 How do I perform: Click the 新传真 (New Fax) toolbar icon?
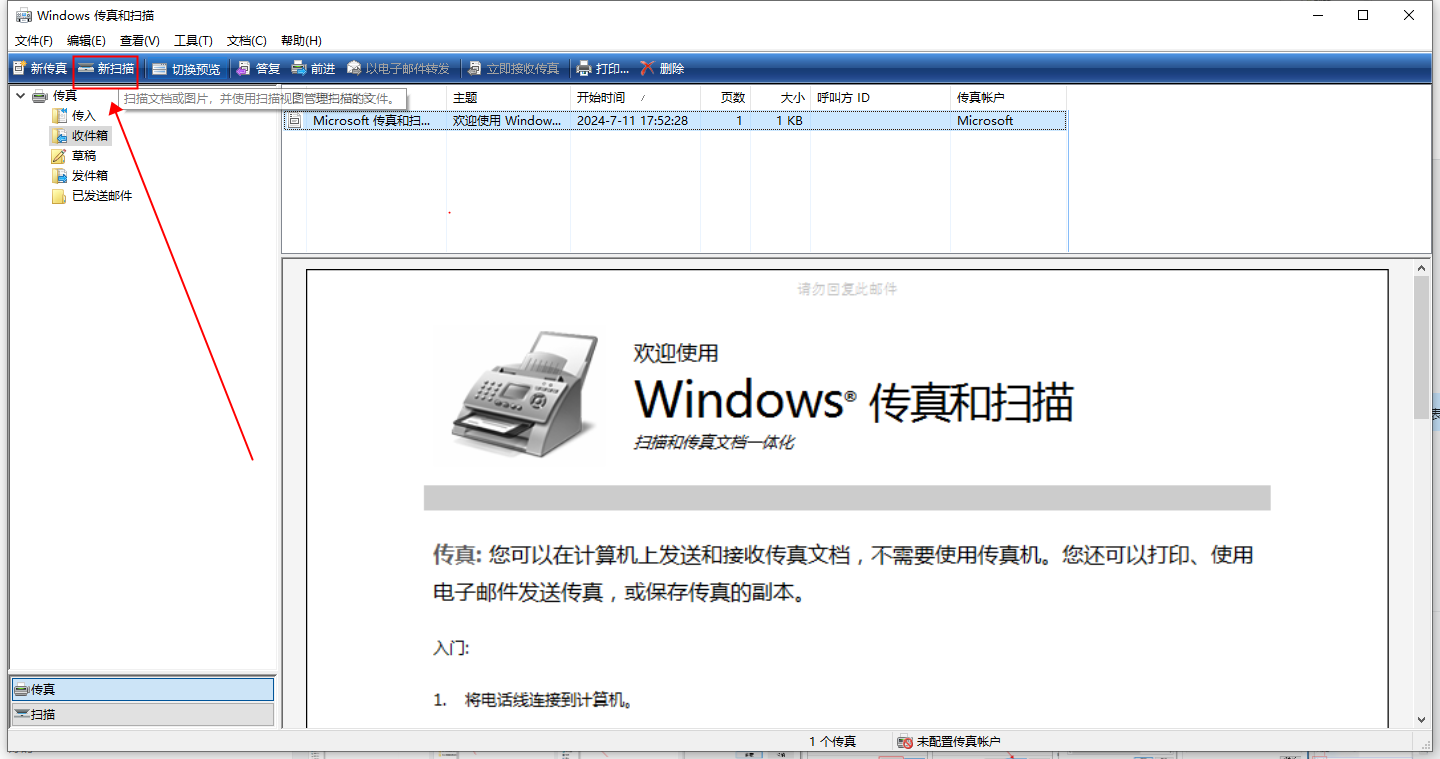click(x=19, y=68)
